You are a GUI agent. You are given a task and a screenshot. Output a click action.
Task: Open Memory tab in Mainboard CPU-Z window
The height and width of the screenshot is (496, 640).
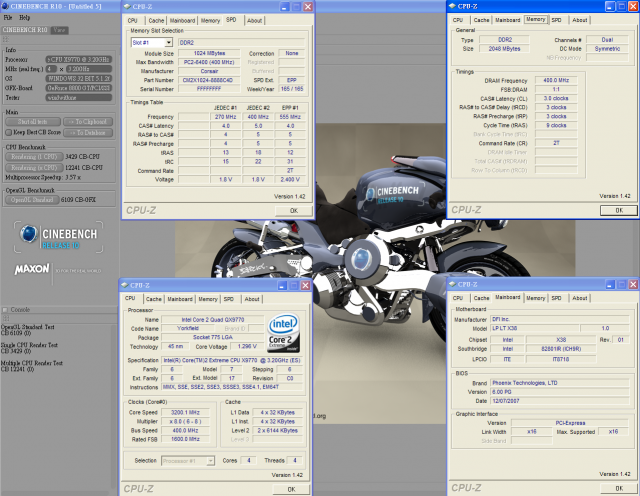tap(536, 298)
